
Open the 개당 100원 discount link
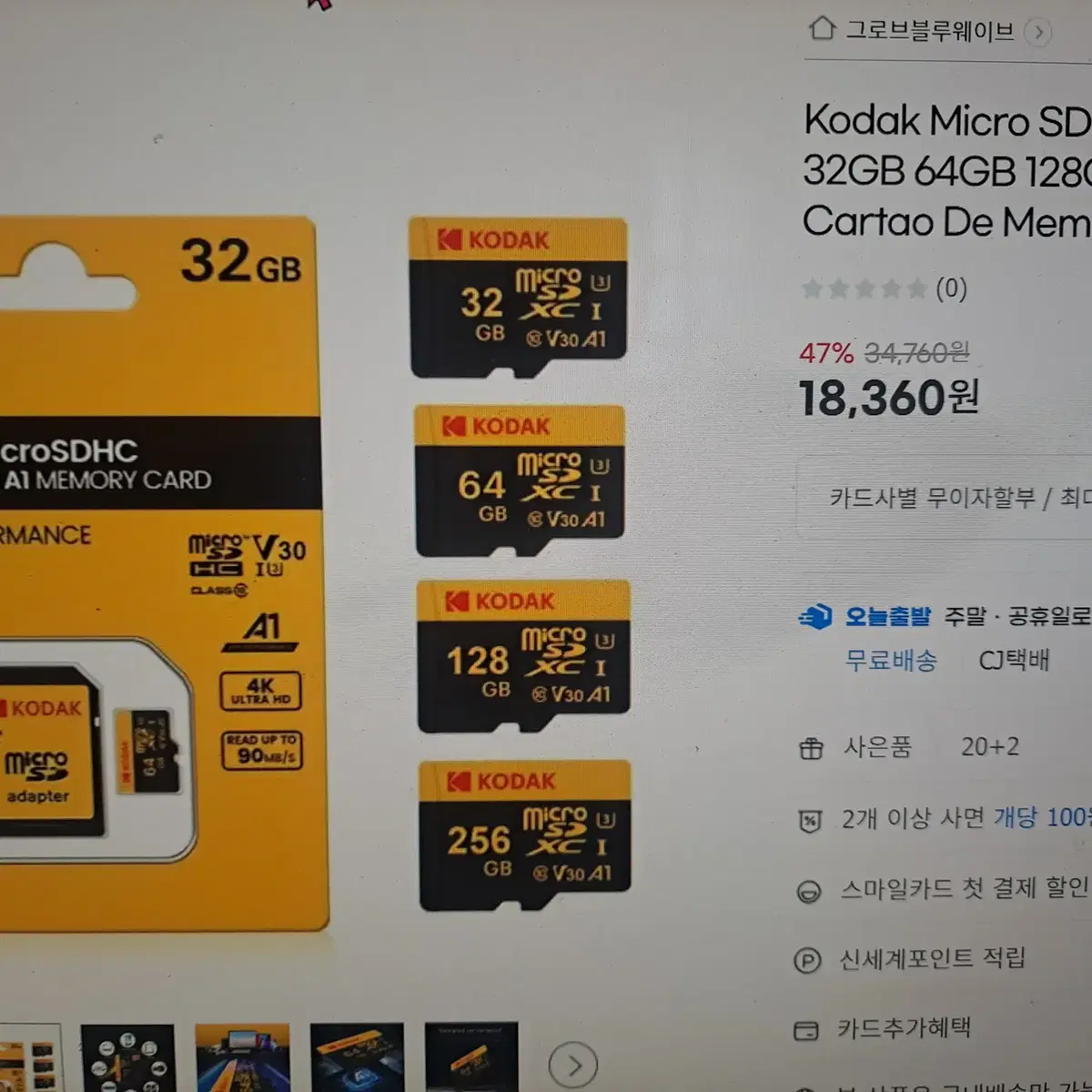point(1042,817)
